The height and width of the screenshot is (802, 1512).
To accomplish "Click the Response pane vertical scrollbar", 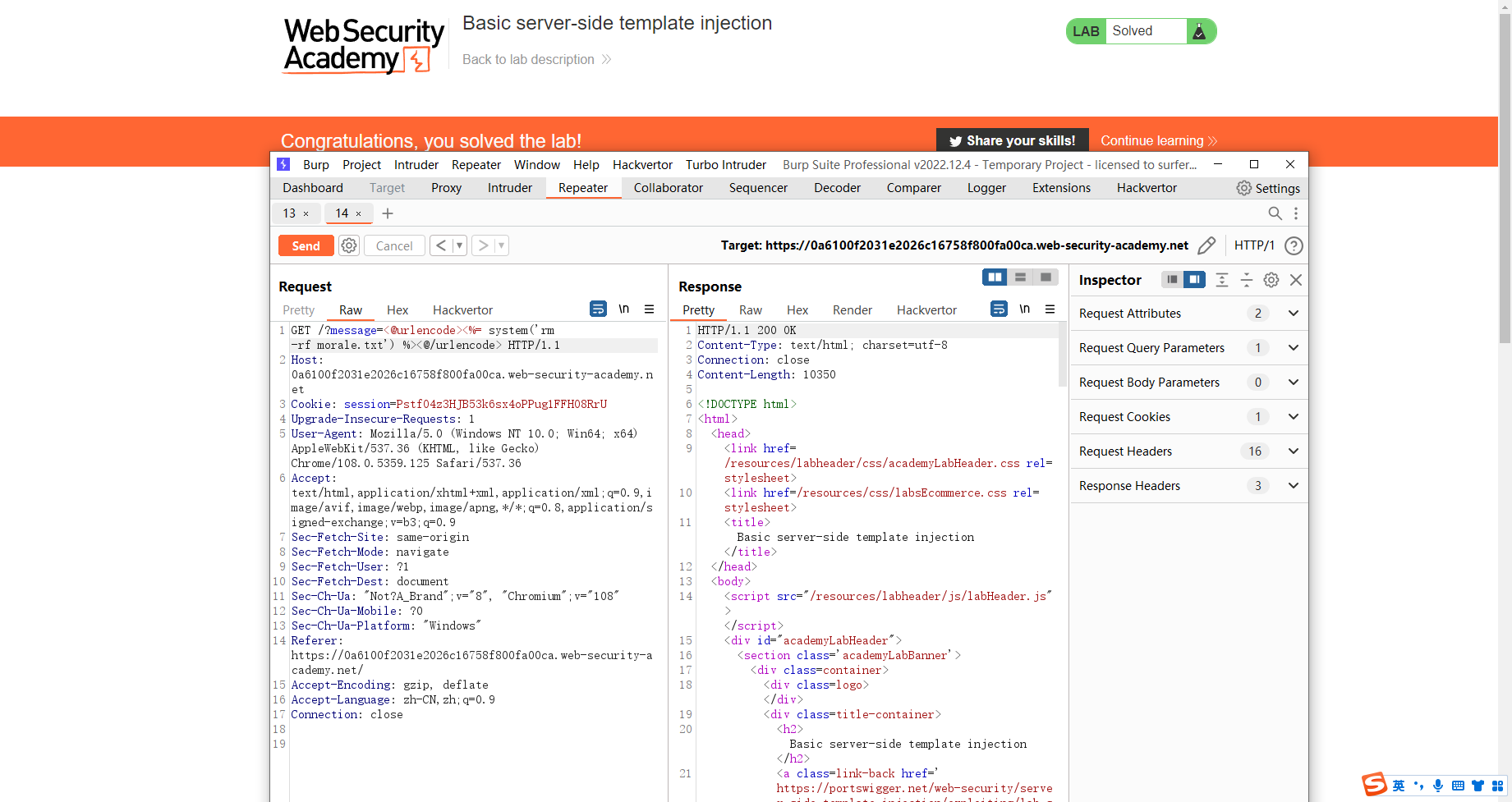I will coord(1063,355).
